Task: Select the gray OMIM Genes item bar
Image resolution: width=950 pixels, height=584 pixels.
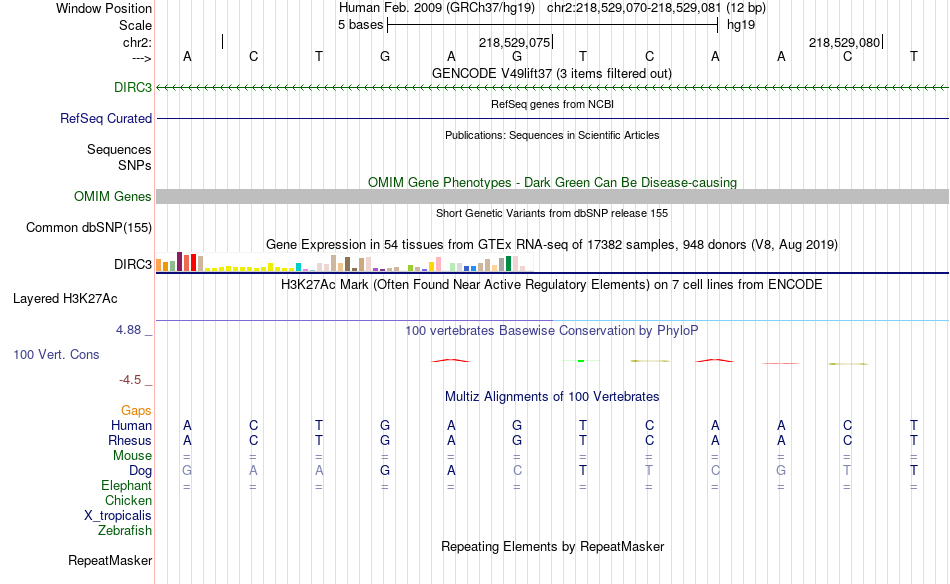Action: 552,196
